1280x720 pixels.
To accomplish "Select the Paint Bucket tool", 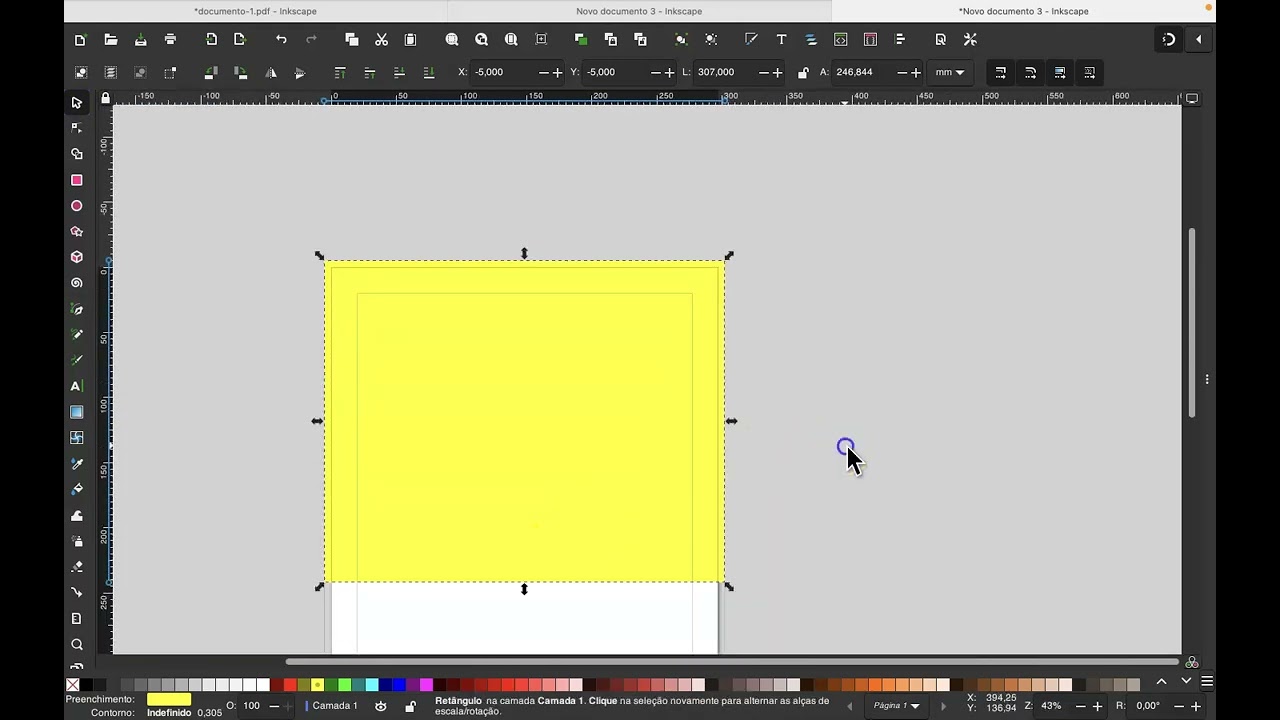I will 77,490.
